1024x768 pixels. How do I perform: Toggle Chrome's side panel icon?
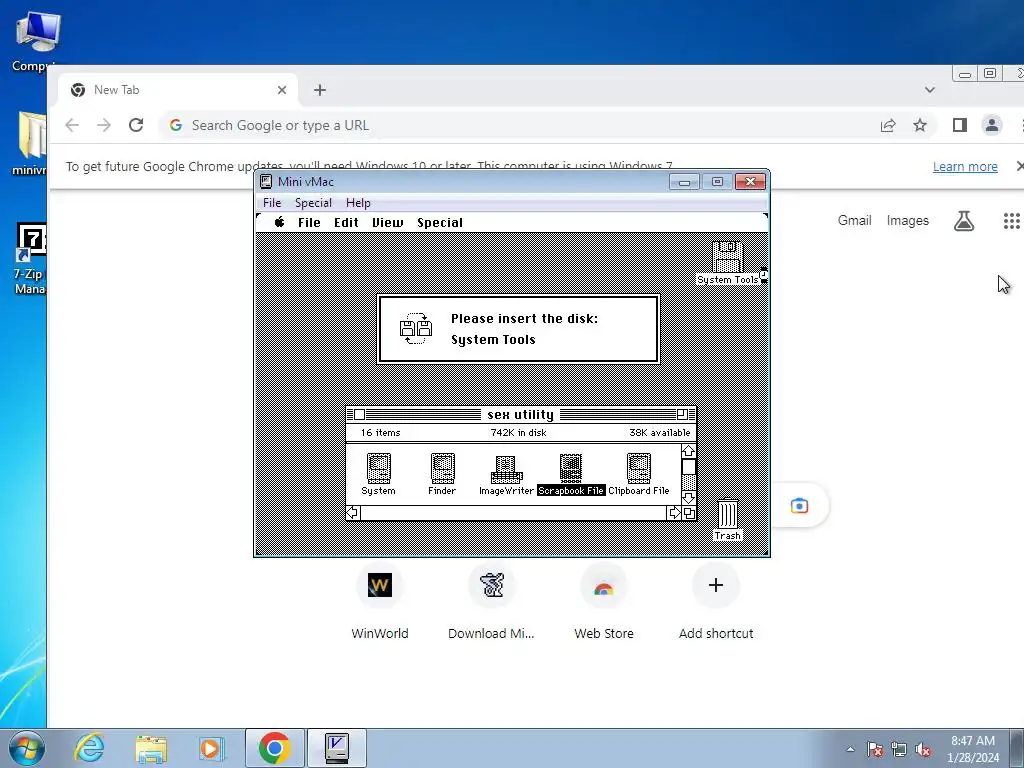[959, 125]
